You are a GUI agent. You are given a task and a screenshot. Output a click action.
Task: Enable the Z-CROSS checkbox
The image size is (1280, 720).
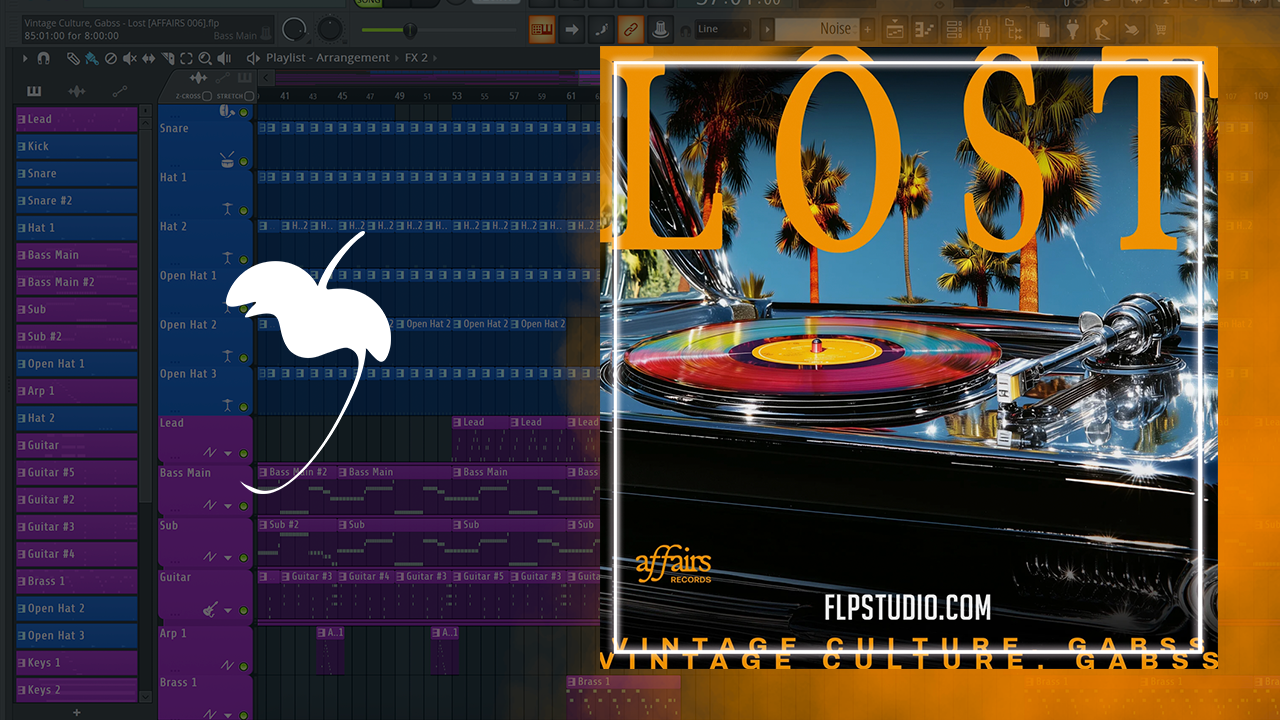[x=207, y=96]
